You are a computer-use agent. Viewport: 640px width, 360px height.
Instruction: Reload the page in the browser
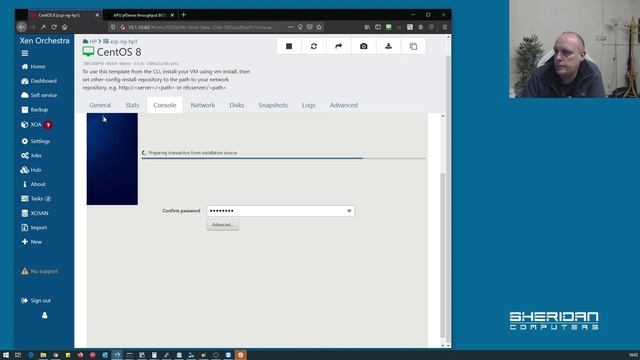click(54, 27)
